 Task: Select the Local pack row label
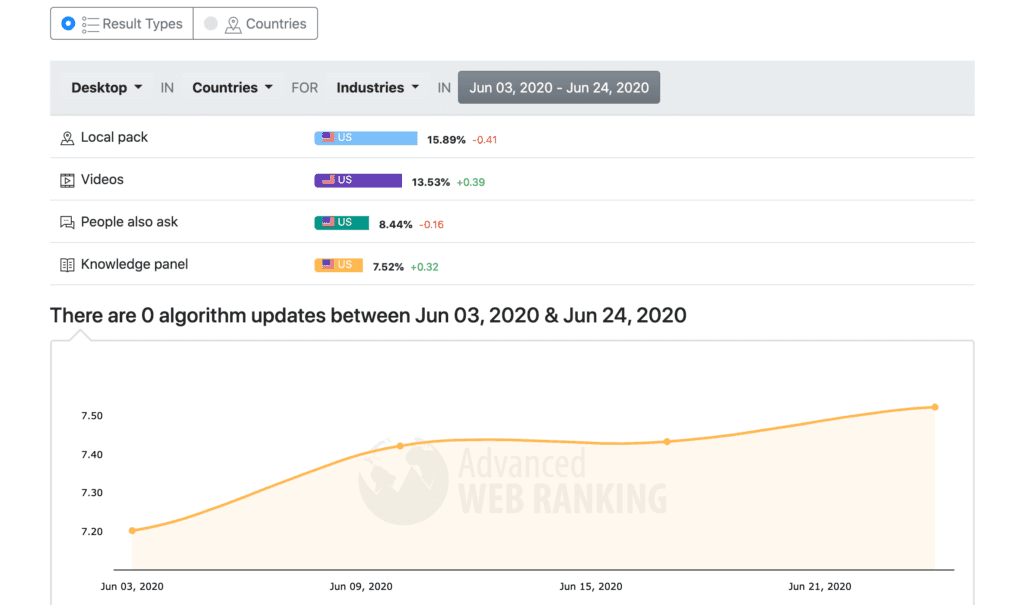[114, 137]
